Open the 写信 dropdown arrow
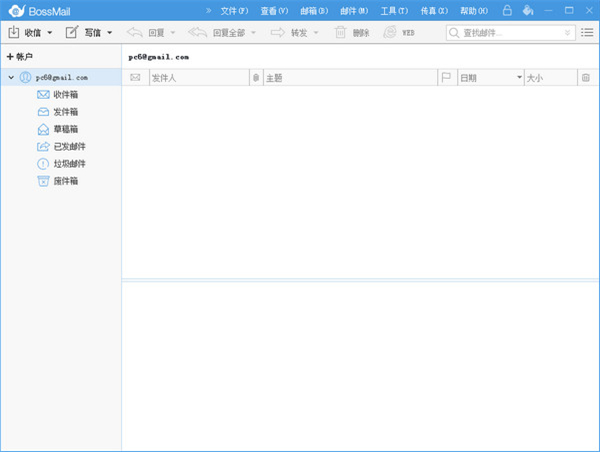This screenshot has height=452, width=600. point(110,32)
